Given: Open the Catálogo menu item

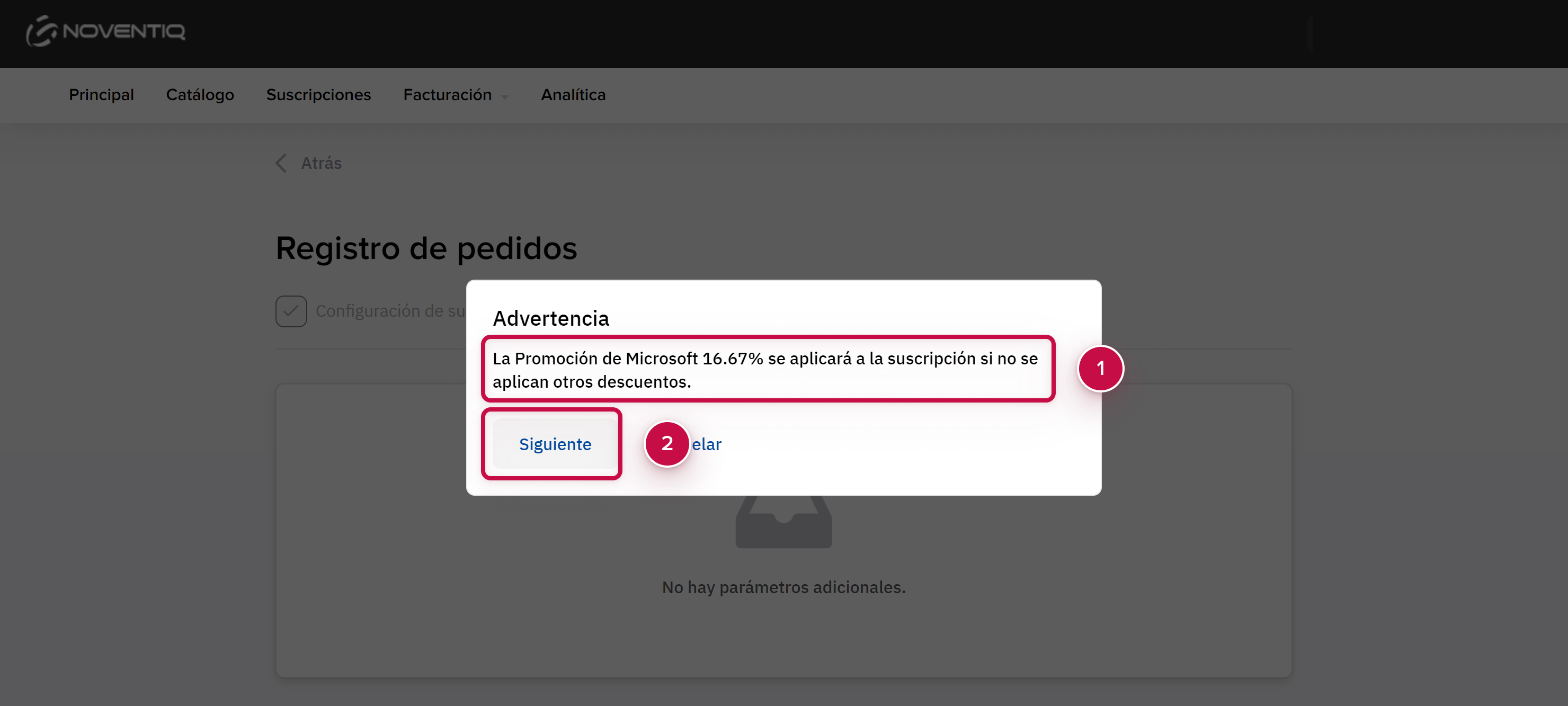Looking at the screenshot, I should pyautogui.click(x=200, y=95).
